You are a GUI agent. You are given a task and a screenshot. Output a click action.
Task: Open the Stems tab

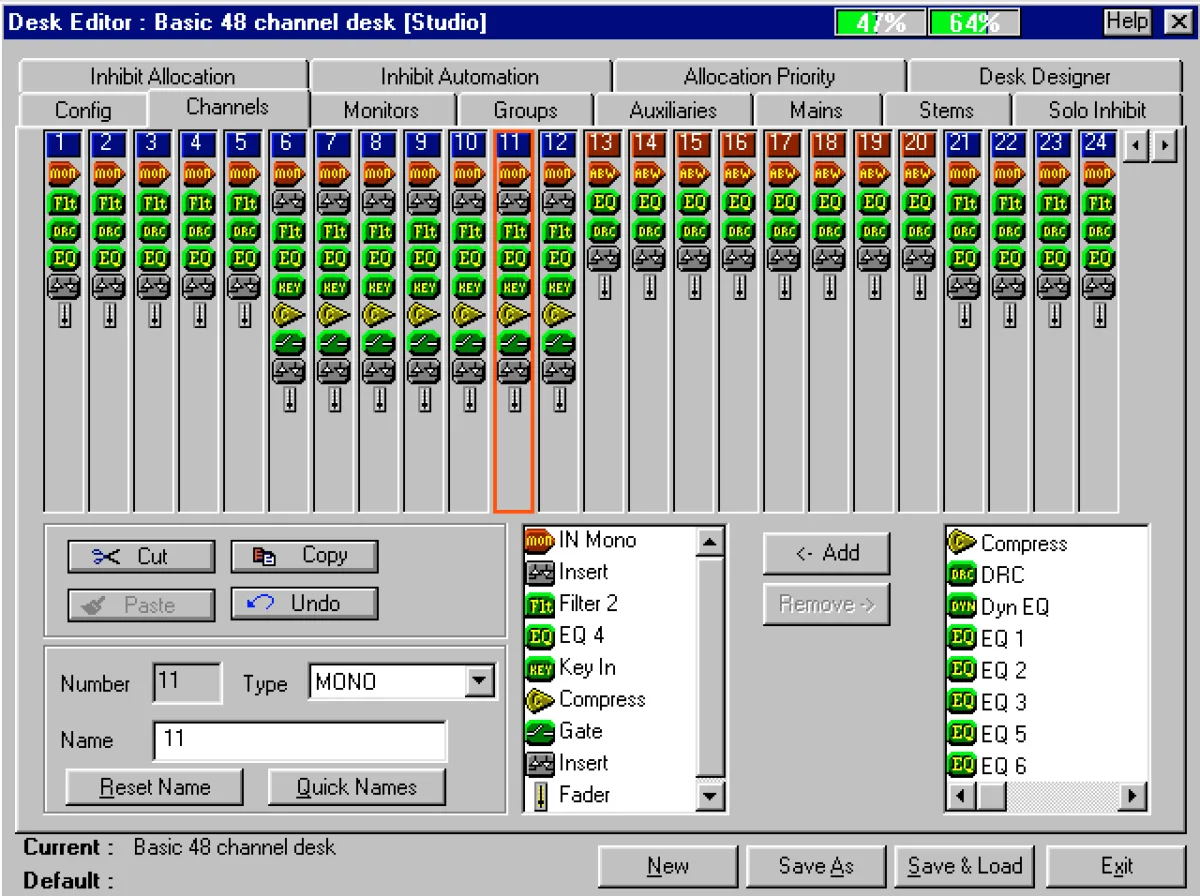946,110
